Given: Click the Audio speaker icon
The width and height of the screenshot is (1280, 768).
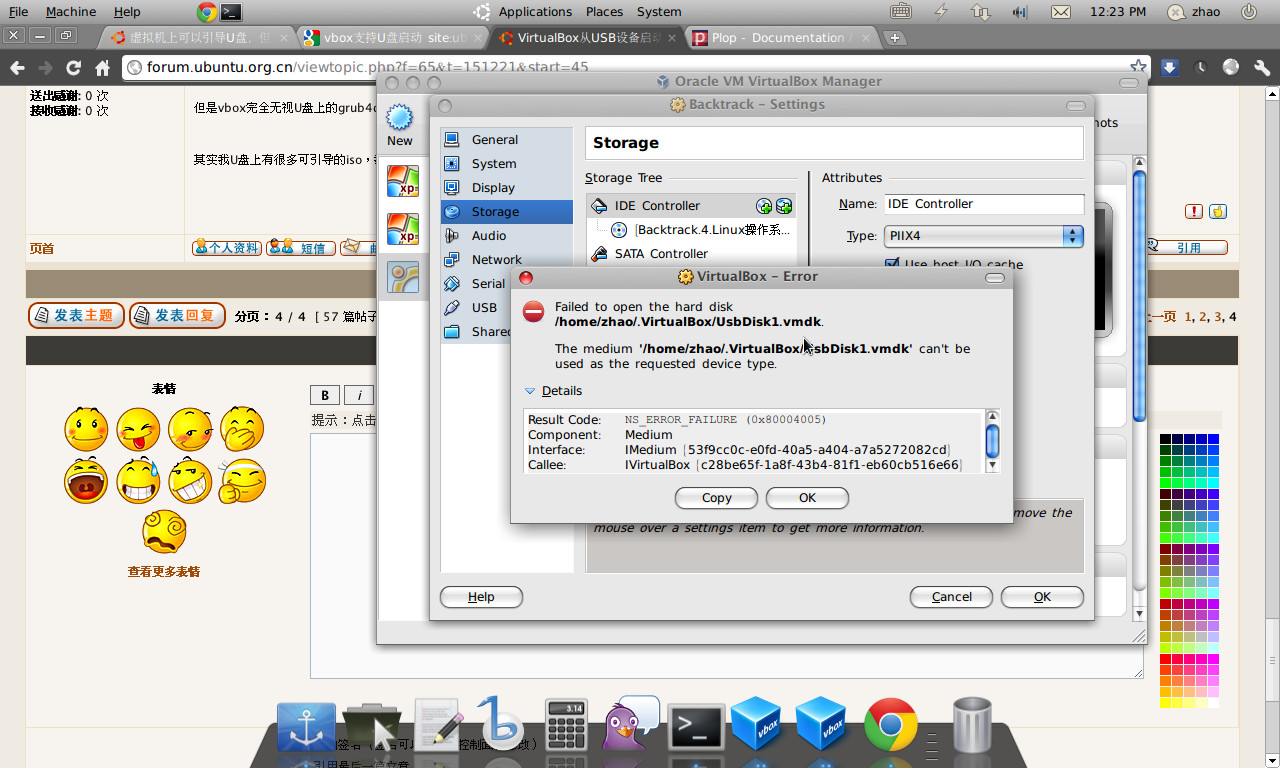Looking at the screenshot, I should [452, 236].
